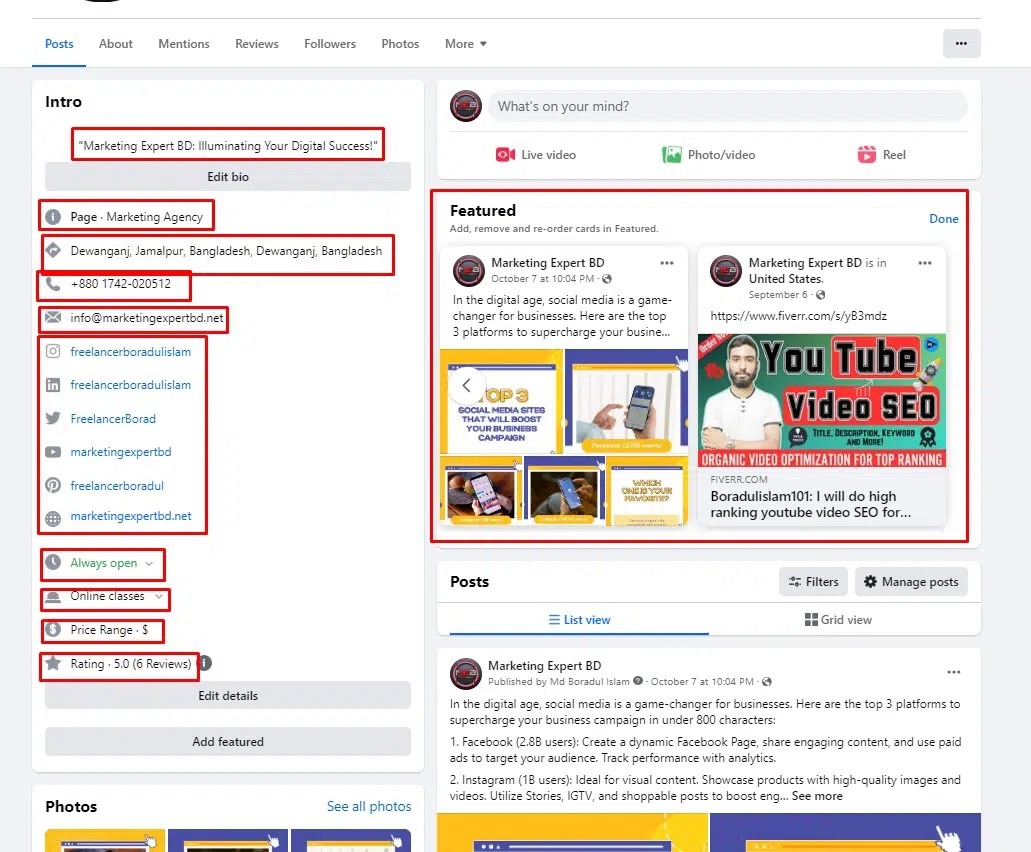This screenshot has height=852, width=1031.
Task: Click the Photo/video icon
Action: [672, 155]
